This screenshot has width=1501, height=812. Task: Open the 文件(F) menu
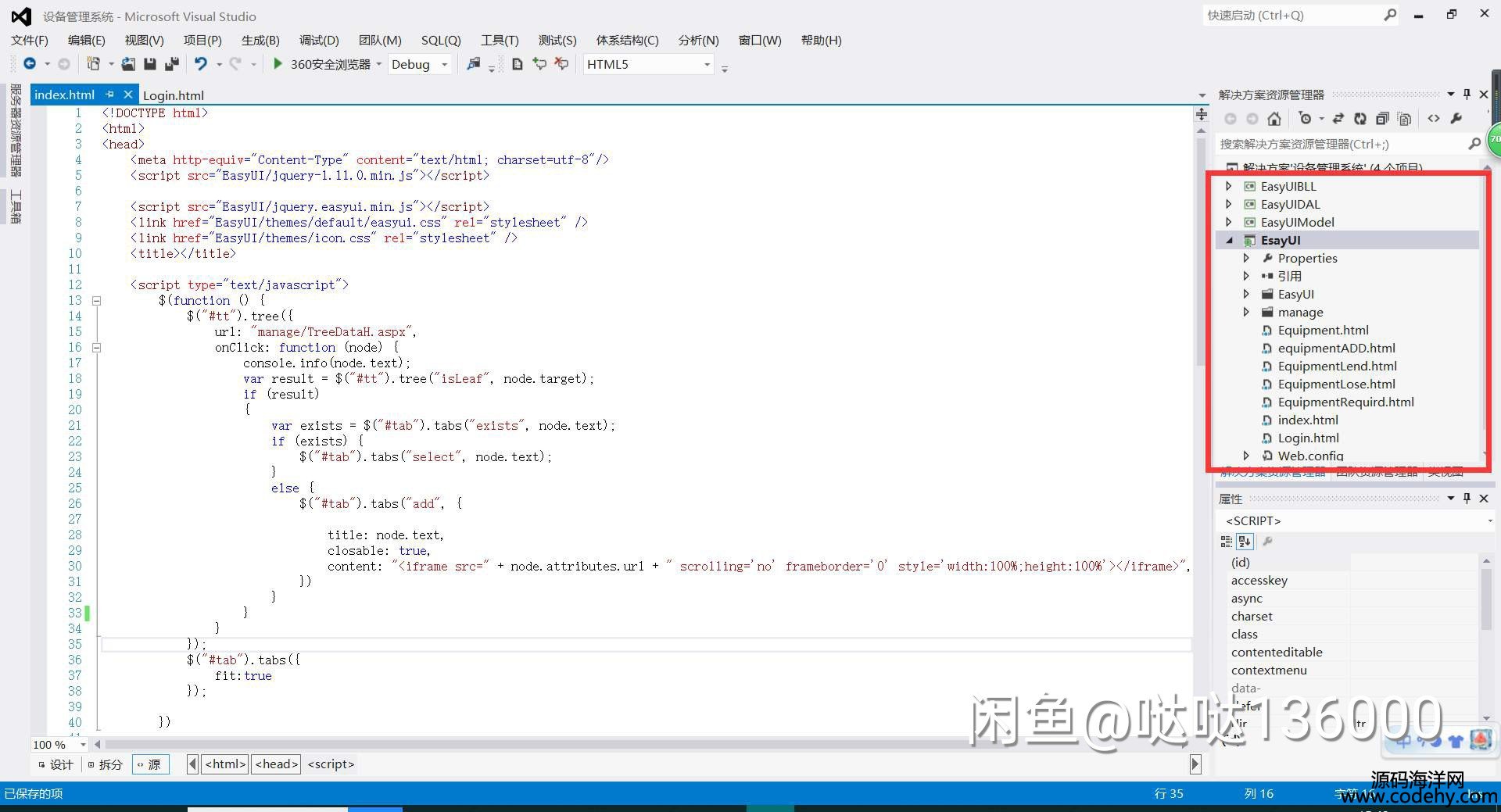[30, 40]
